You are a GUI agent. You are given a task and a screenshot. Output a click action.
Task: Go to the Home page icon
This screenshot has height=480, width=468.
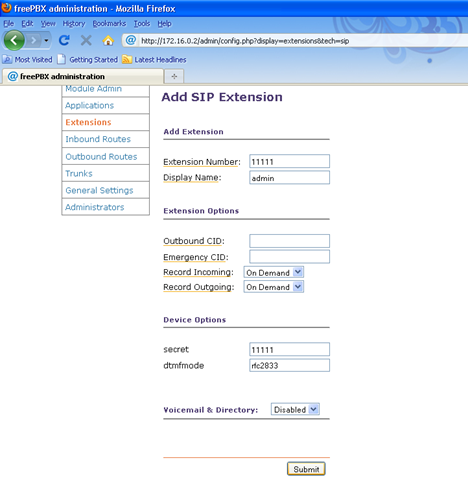pyautogui.click(x=108, y=41)
